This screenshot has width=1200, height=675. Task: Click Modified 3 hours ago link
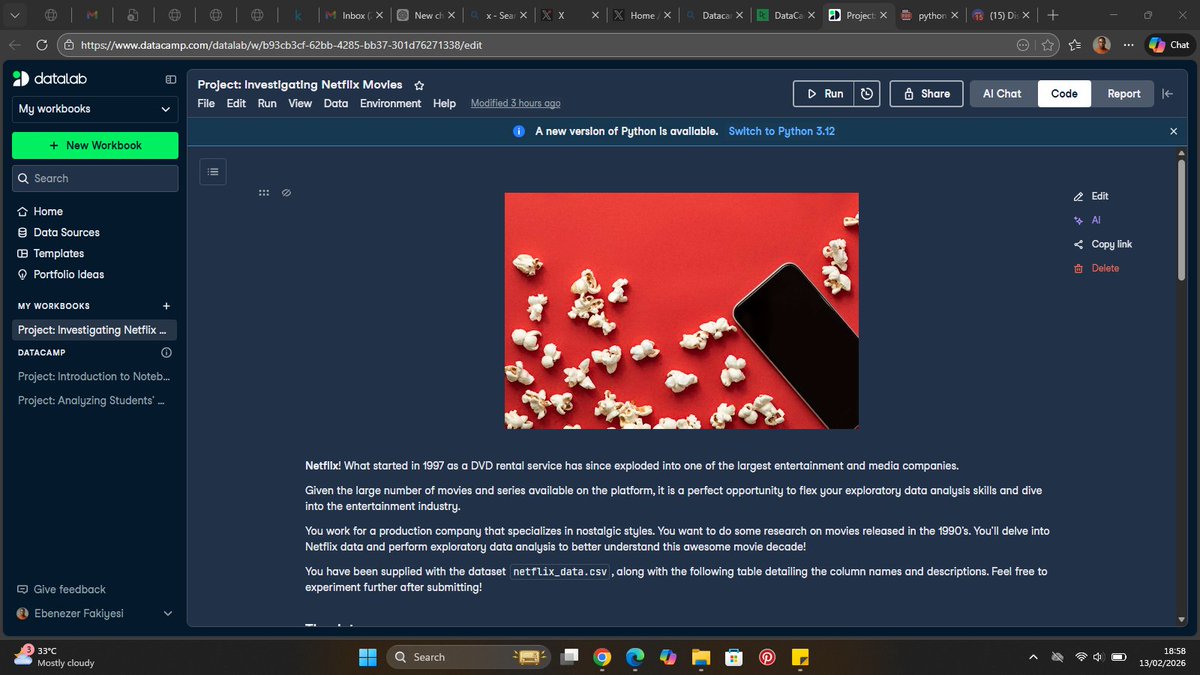click(x=515, y=103)
